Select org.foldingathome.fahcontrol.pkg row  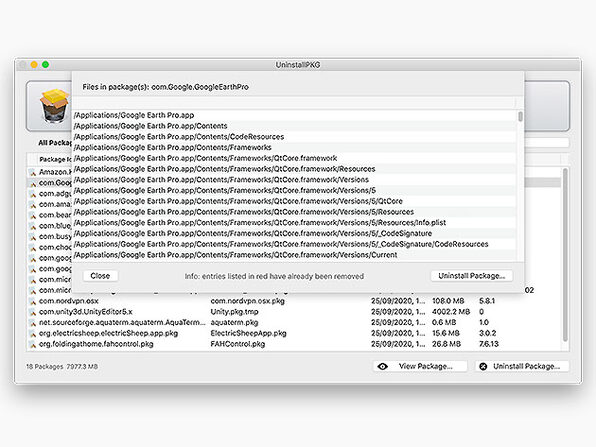tap(294, 344)
